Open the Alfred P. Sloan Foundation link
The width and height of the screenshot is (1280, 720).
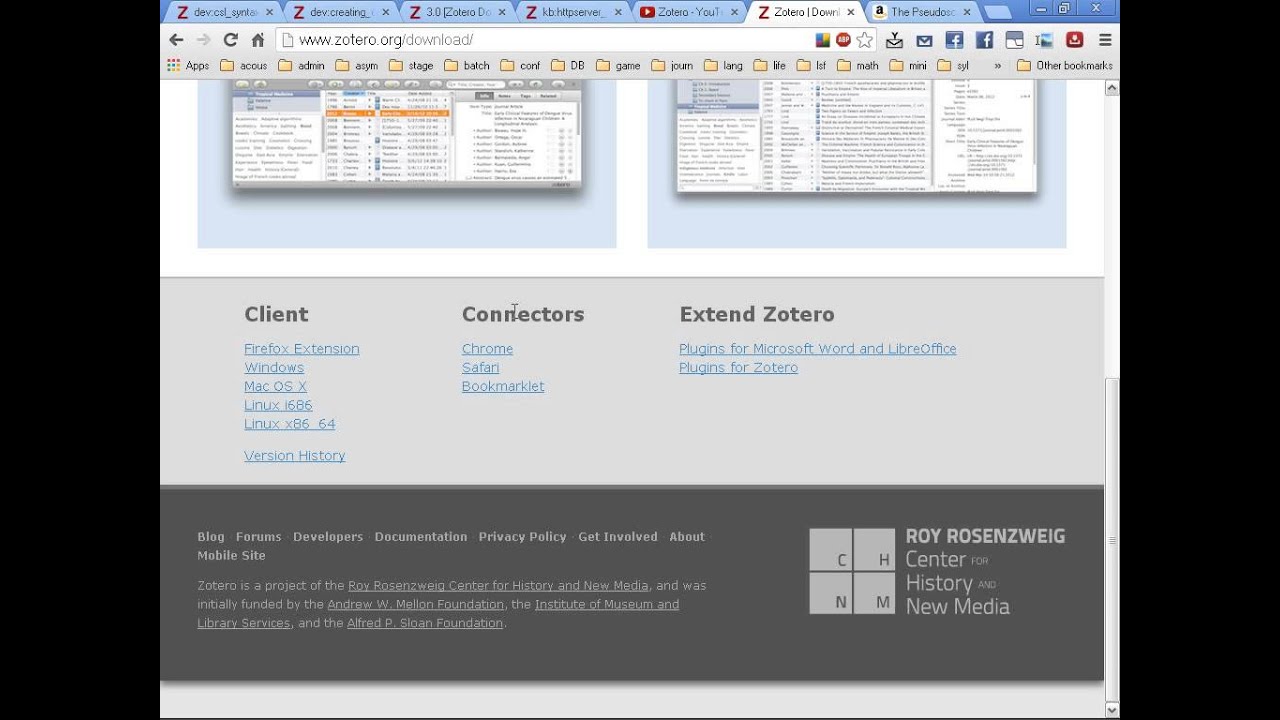425,623
